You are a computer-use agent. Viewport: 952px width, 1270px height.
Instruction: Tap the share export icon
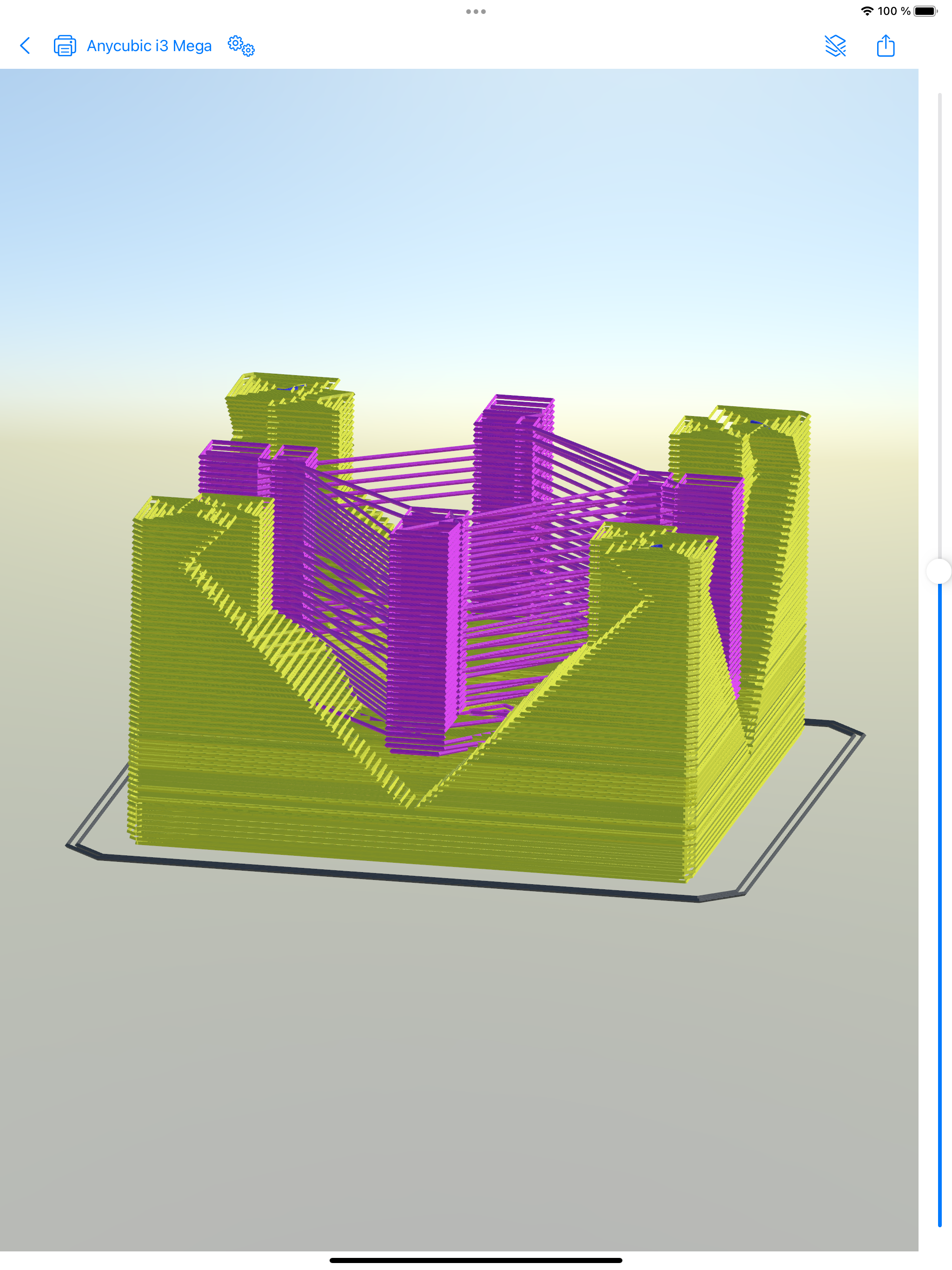(x=886, y=46)
